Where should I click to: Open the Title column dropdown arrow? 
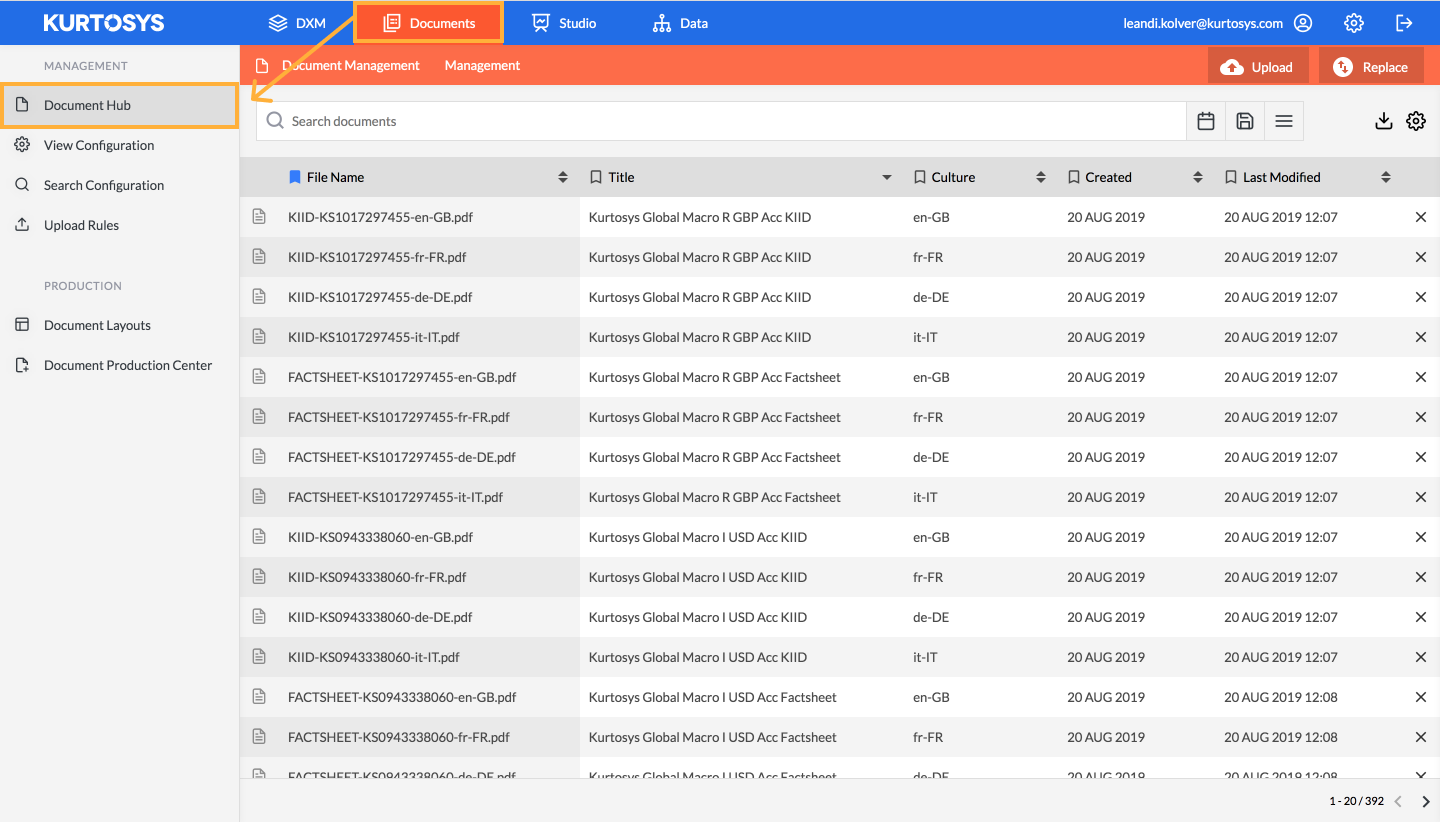point(887,177)
